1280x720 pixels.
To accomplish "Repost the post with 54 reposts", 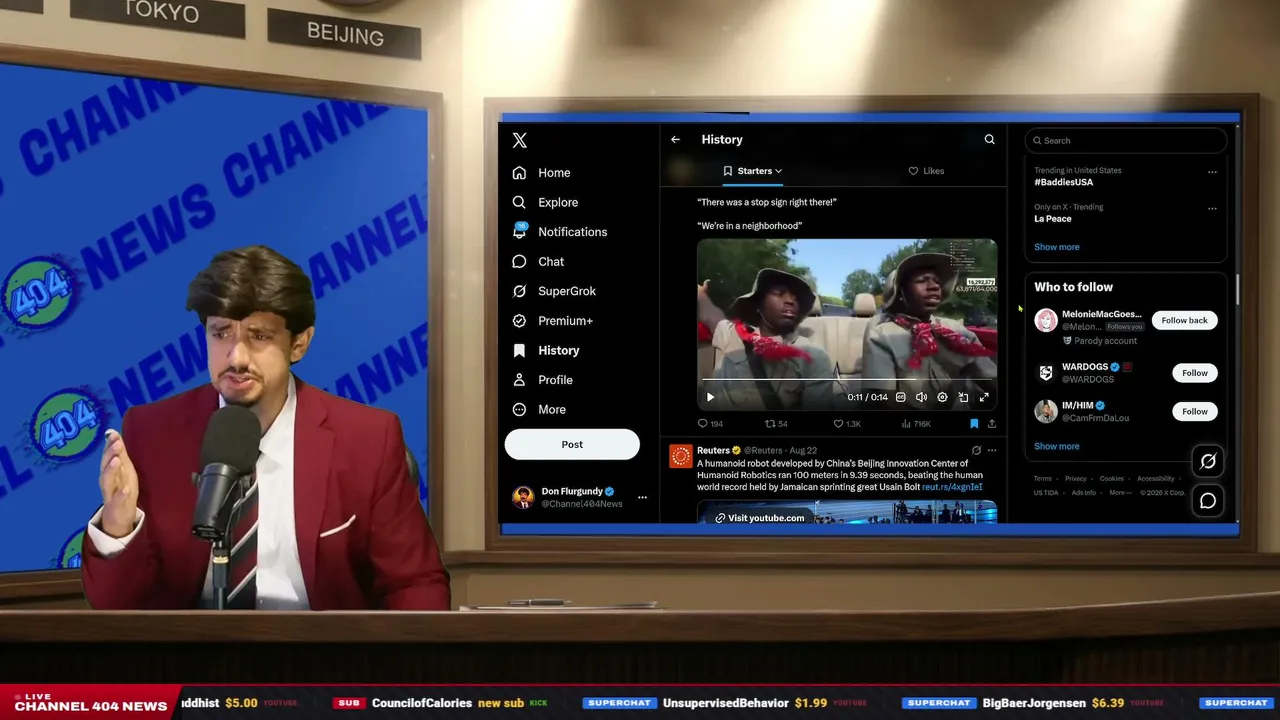I will (x=776, y=424).
